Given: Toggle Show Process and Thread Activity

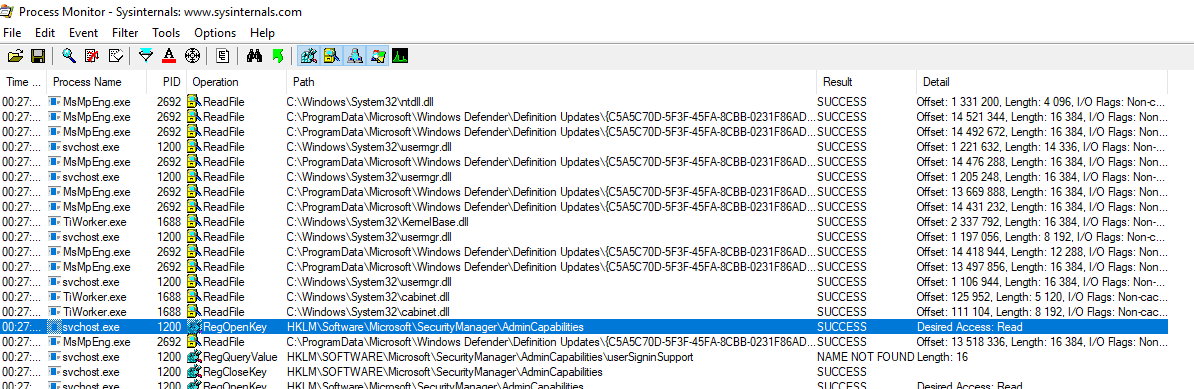Looking at the screenshot, I should (x=377, y=56).
